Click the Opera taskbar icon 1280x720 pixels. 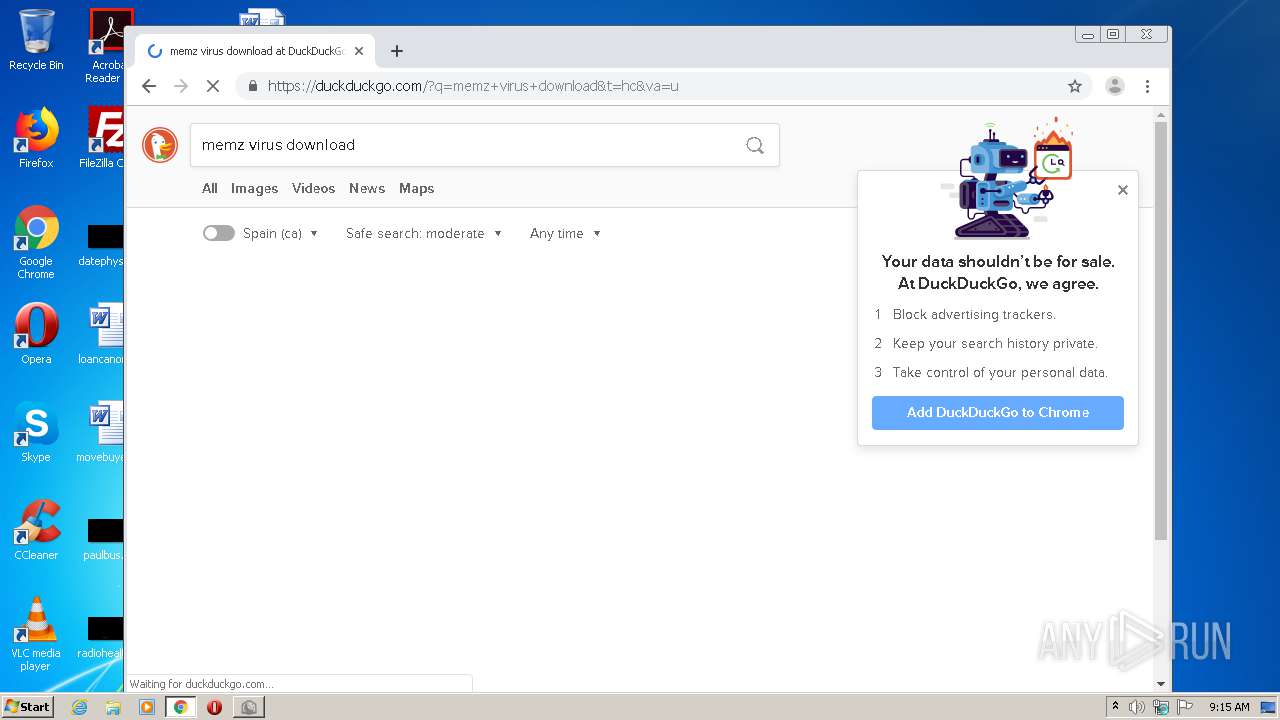(x=214, y=707)
